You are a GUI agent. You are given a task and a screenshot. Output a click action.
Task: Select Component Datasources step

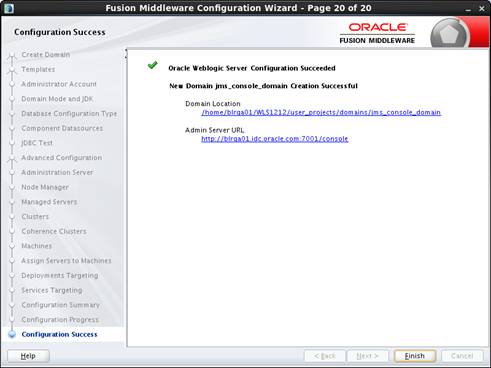tap(62, 128)
